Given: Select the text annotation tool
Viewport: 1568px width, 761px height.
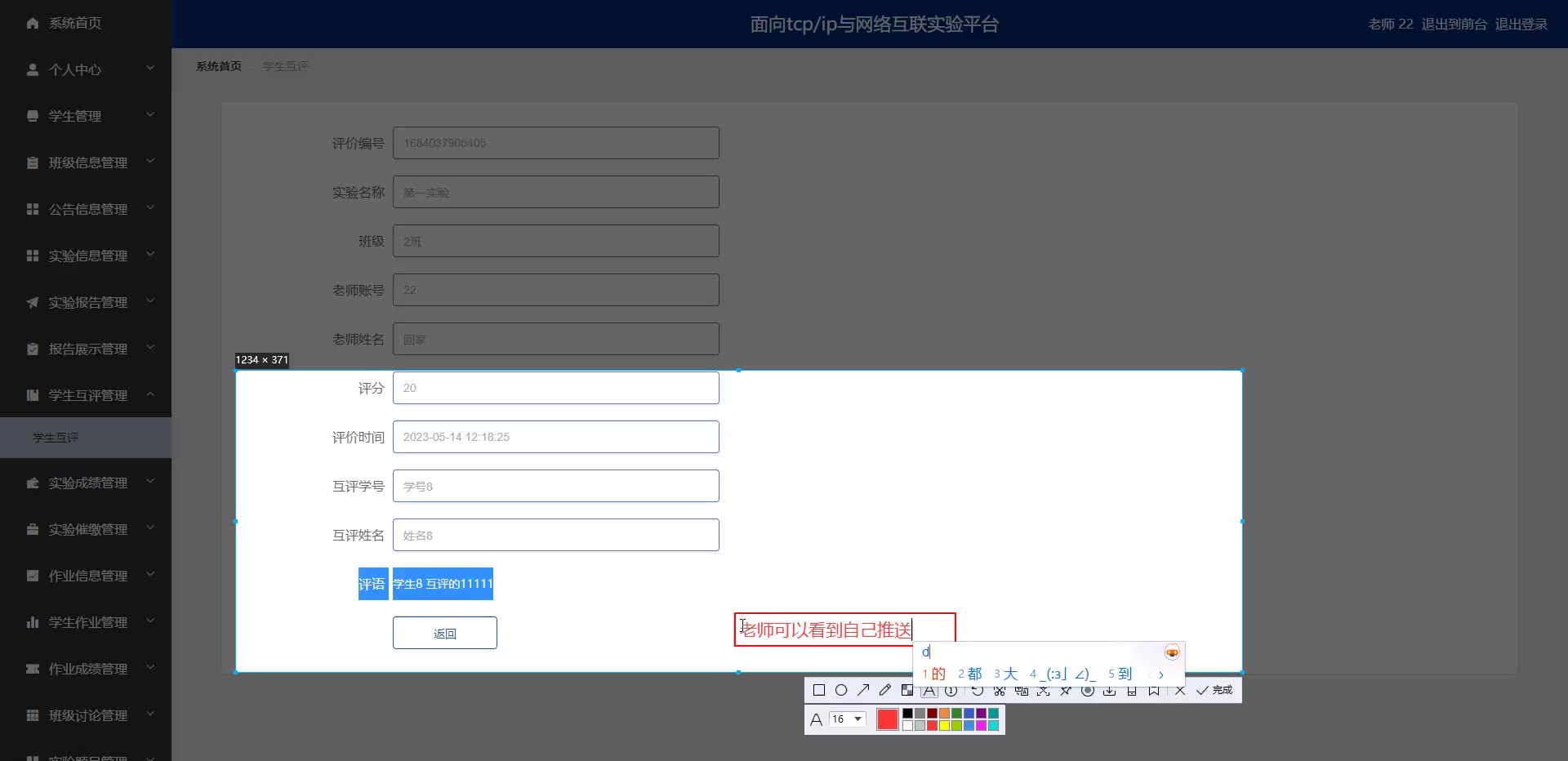Looking at the screenshot, I should [x=929, y=692].
